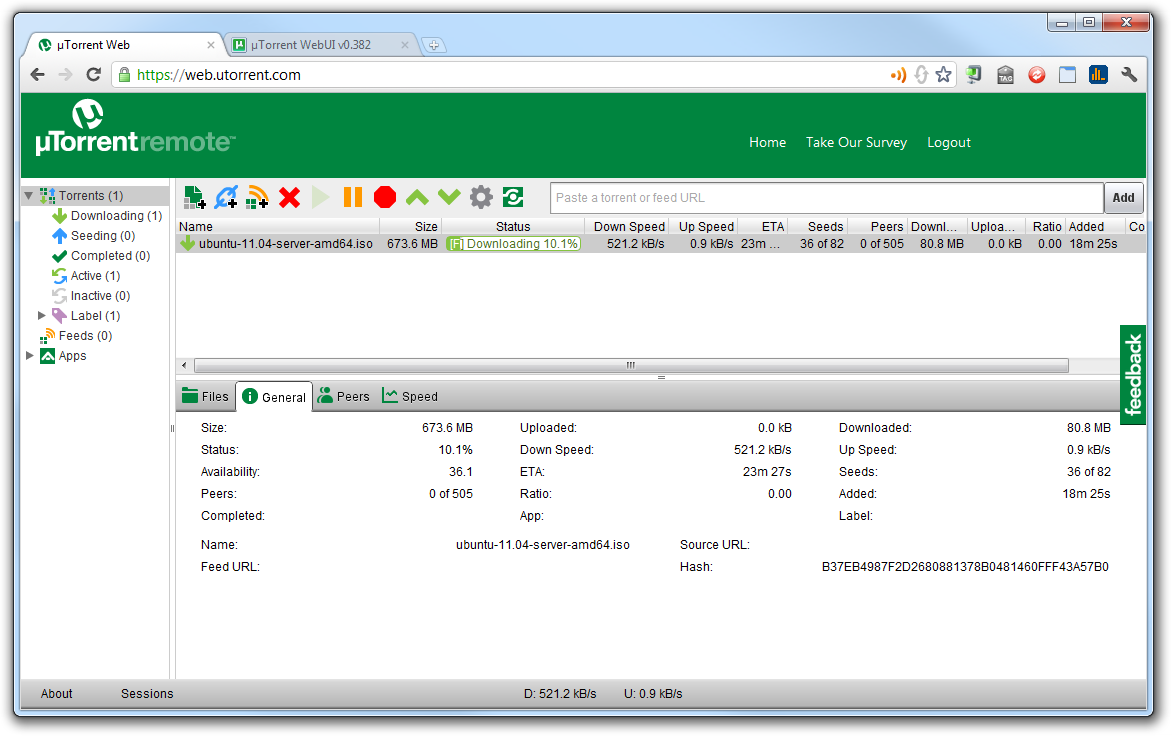Open the settings gear icon in the toolbar
Viewport: 1172px width, 736px height.
[x=481, y=197]
